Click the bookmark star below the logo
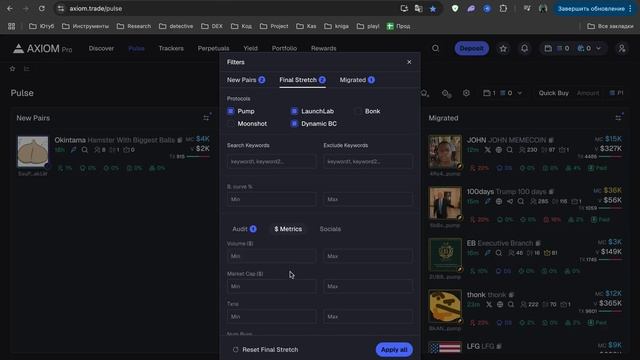This screenshot has height=360, width=640. [12, 69]
